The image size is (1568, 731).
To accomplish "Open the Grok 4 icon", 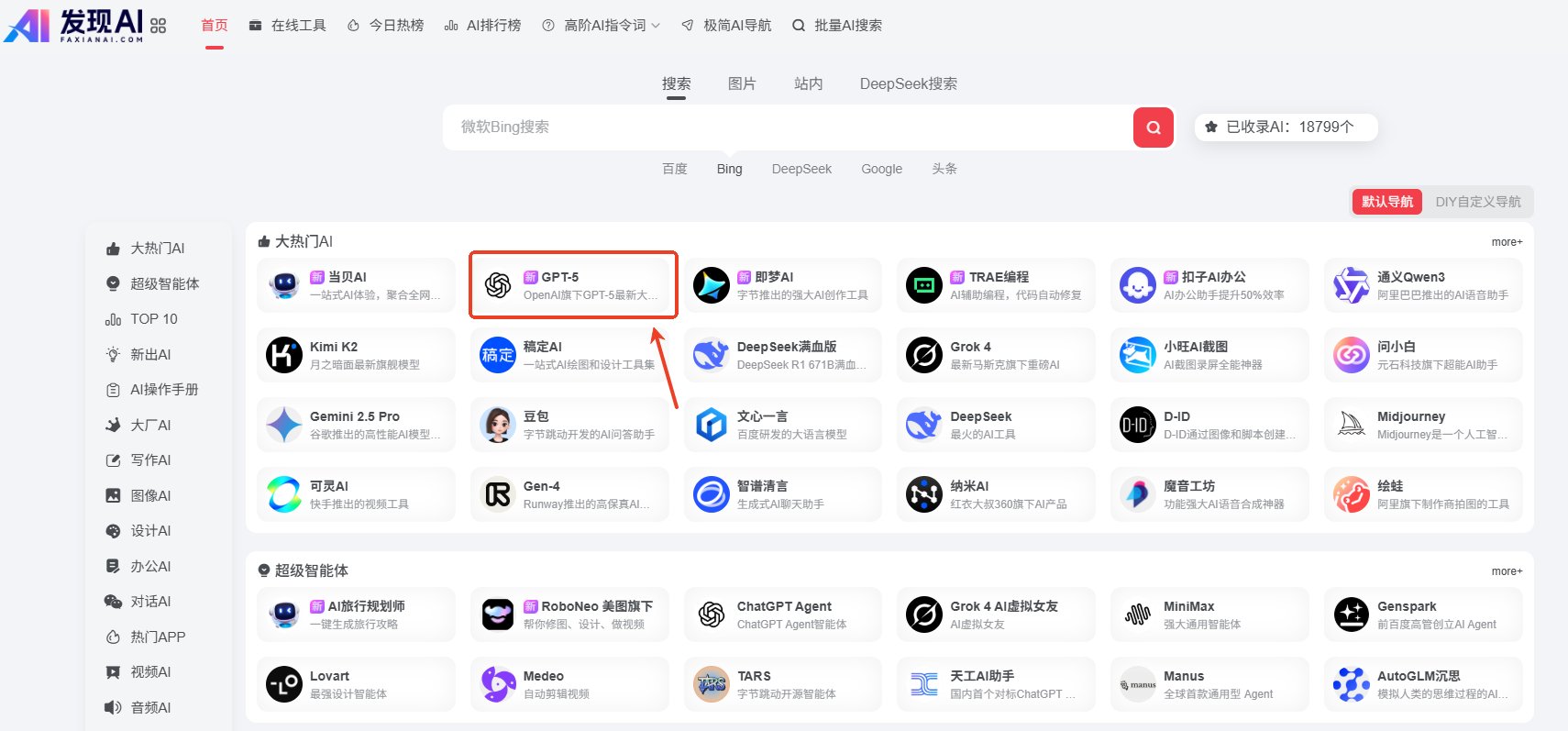I will (x=924, y=355).
